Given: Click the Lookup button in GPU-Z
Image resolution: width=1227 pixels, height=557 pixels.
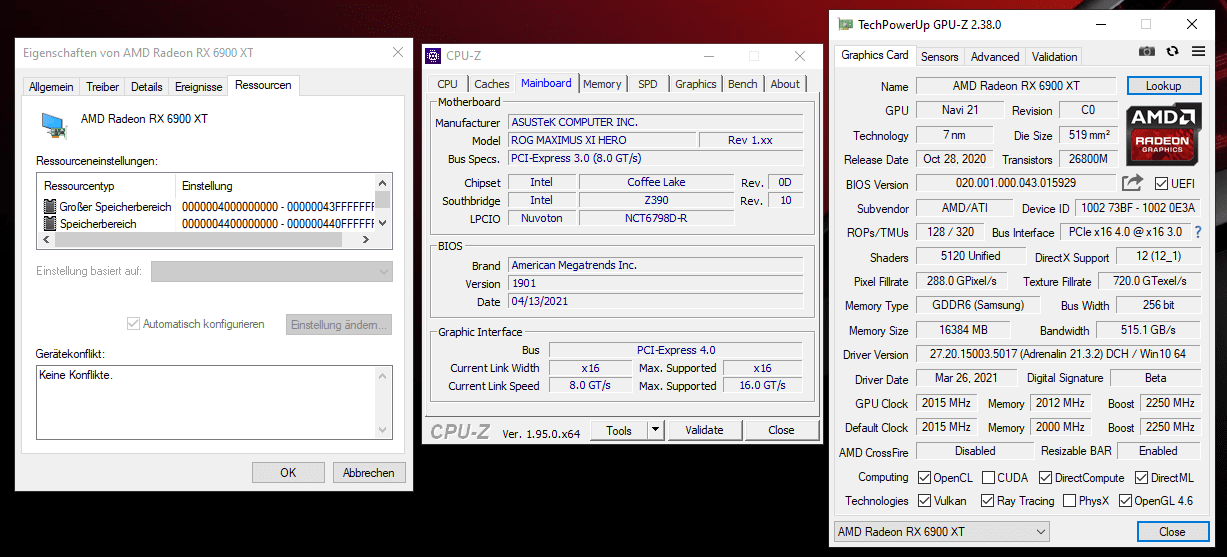Looking at the screenshot, I should click(x=1163, y=86).
